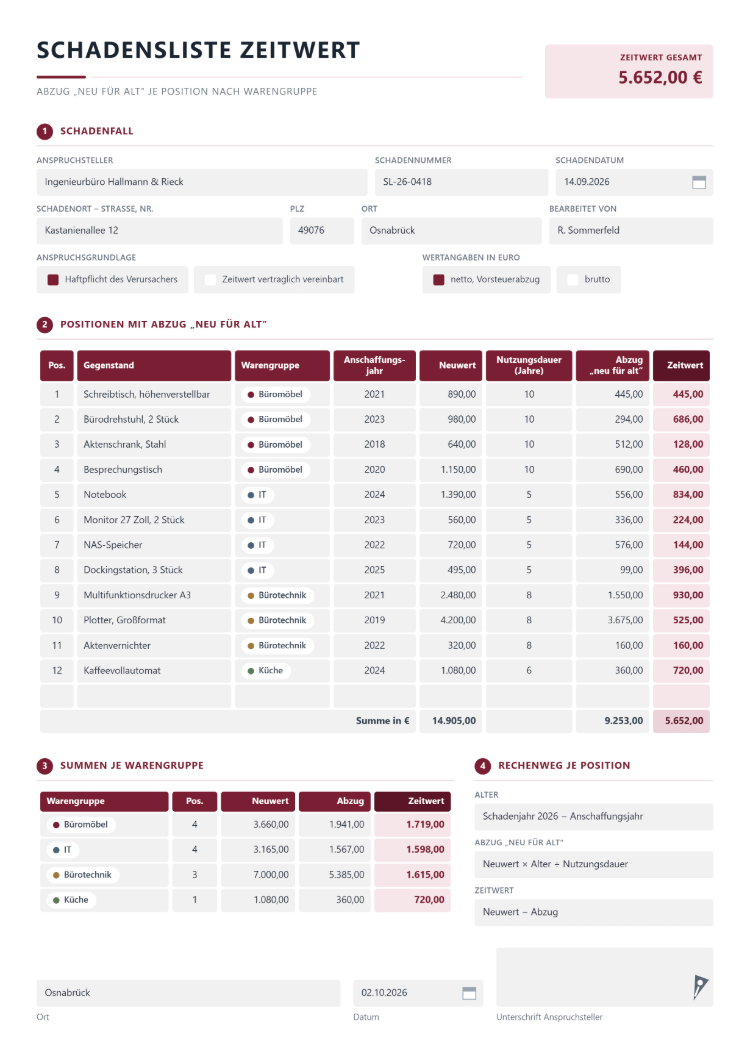The height and width of the screenshot is (1060, 750).
Task: Click the Warengruppe header in positions table
Action: [282, 366]
